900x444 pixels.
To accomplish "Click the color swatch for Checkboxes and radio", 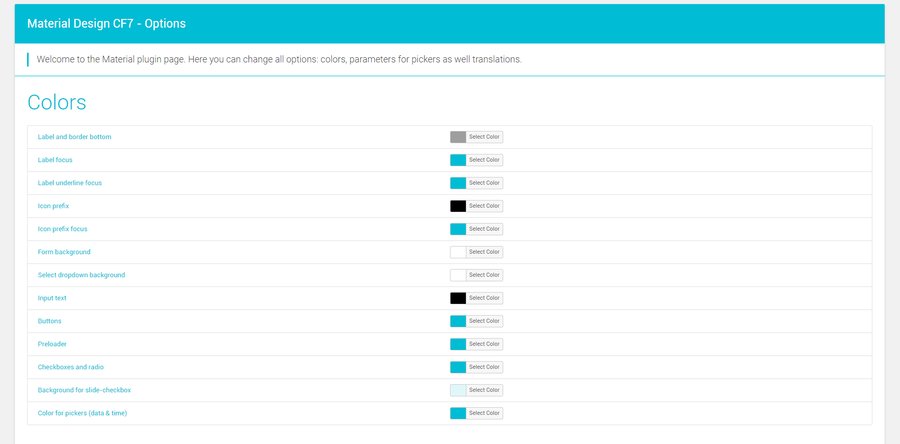I will tap(458, 367).
